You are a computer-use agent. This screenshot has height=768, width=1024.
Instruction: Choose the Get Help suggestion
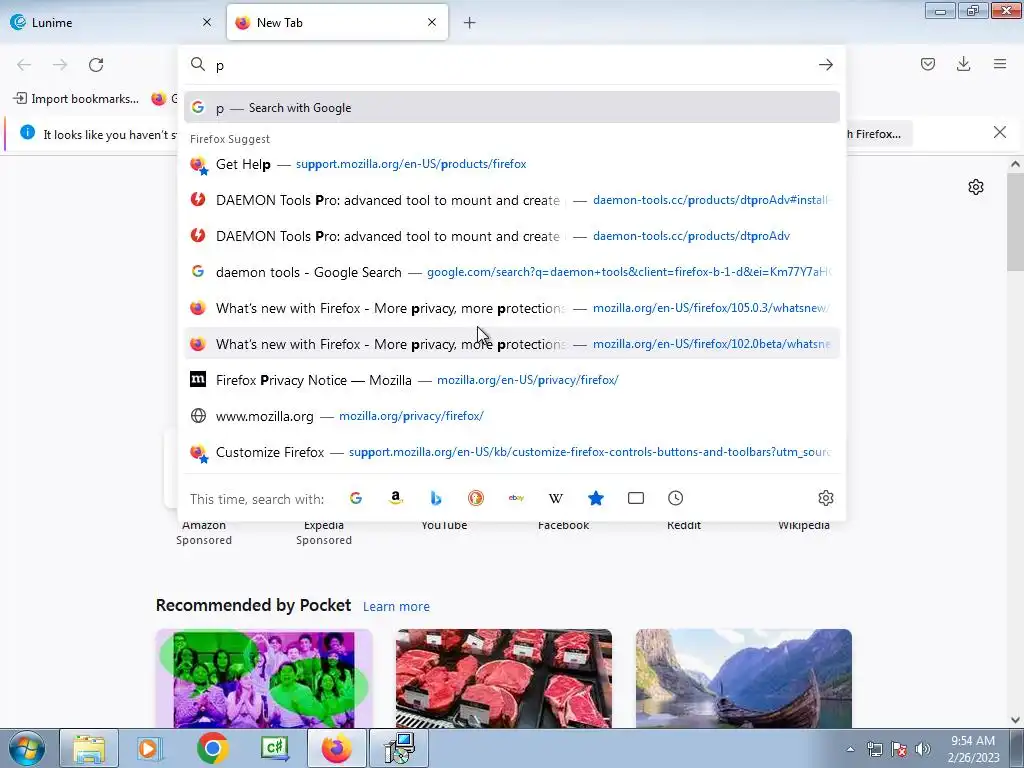tap(511, 164)
